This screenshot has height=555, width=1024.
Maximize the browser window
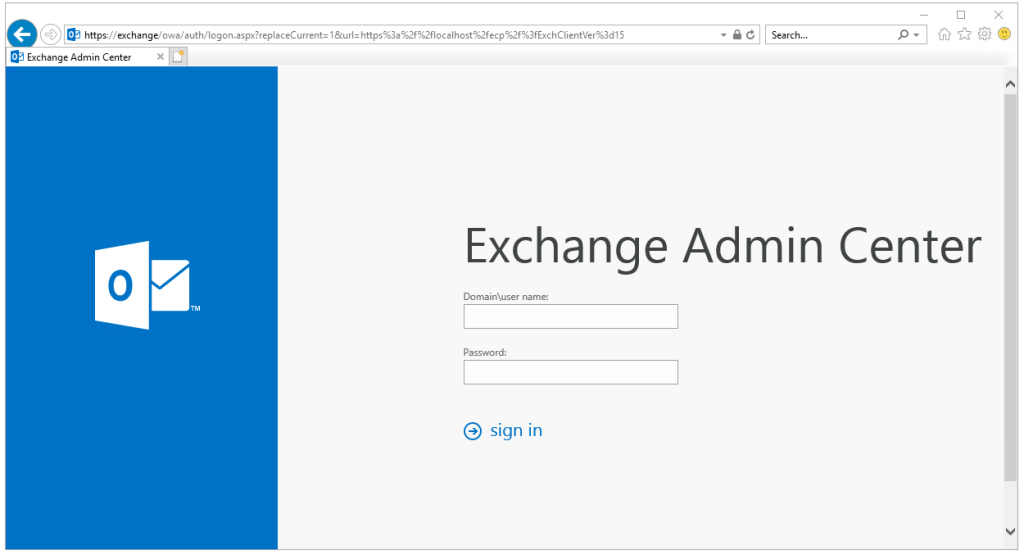961,15
